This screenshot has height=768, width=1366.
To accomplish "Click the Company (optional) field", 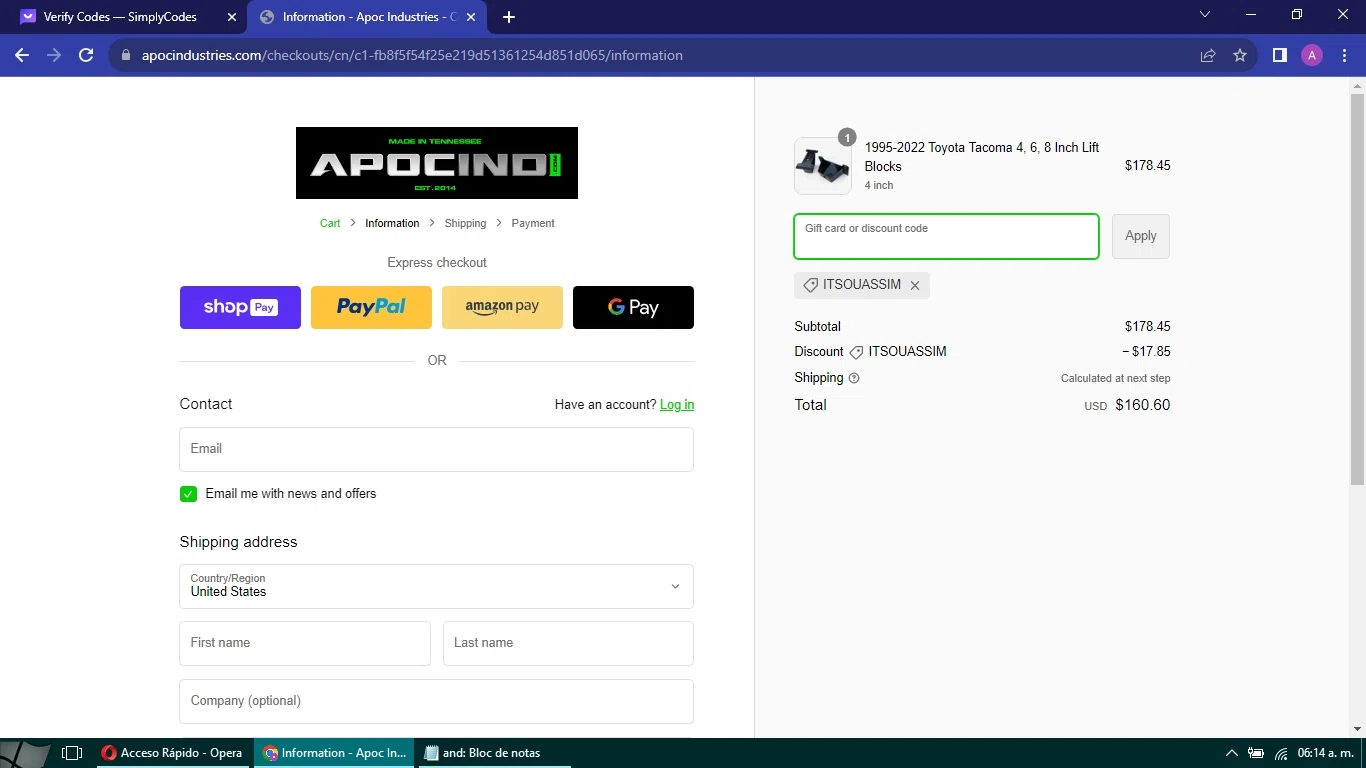I will point(436,701).
